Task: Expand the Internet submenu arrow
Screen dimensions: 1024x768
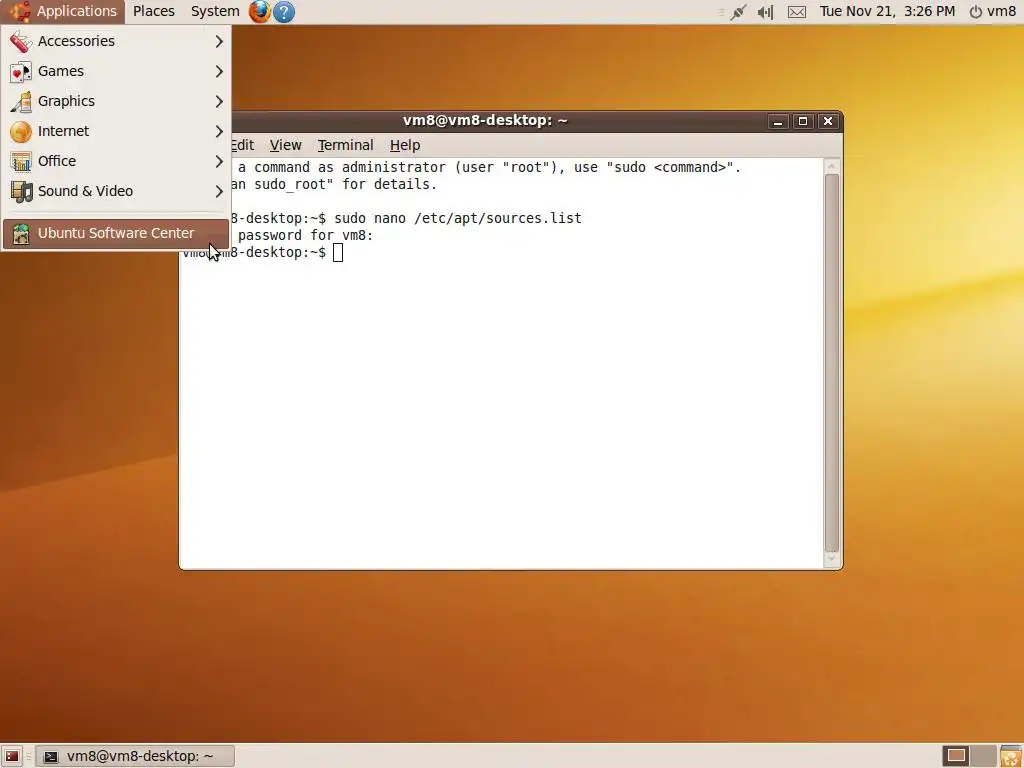Action: click(219, 131)
